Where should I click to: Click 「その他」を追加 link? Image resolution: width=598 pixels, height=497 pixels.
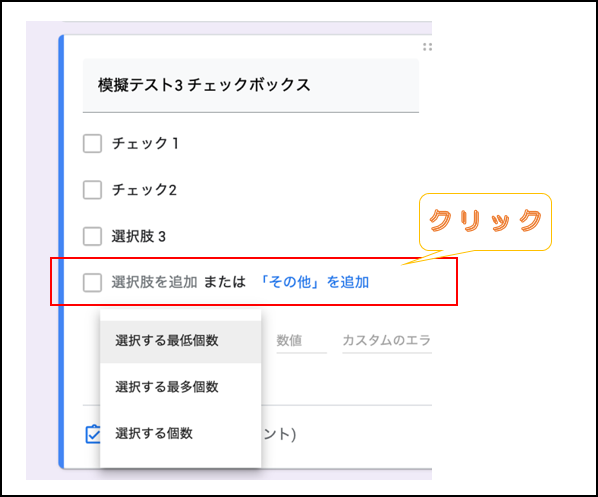pos(314,282)
